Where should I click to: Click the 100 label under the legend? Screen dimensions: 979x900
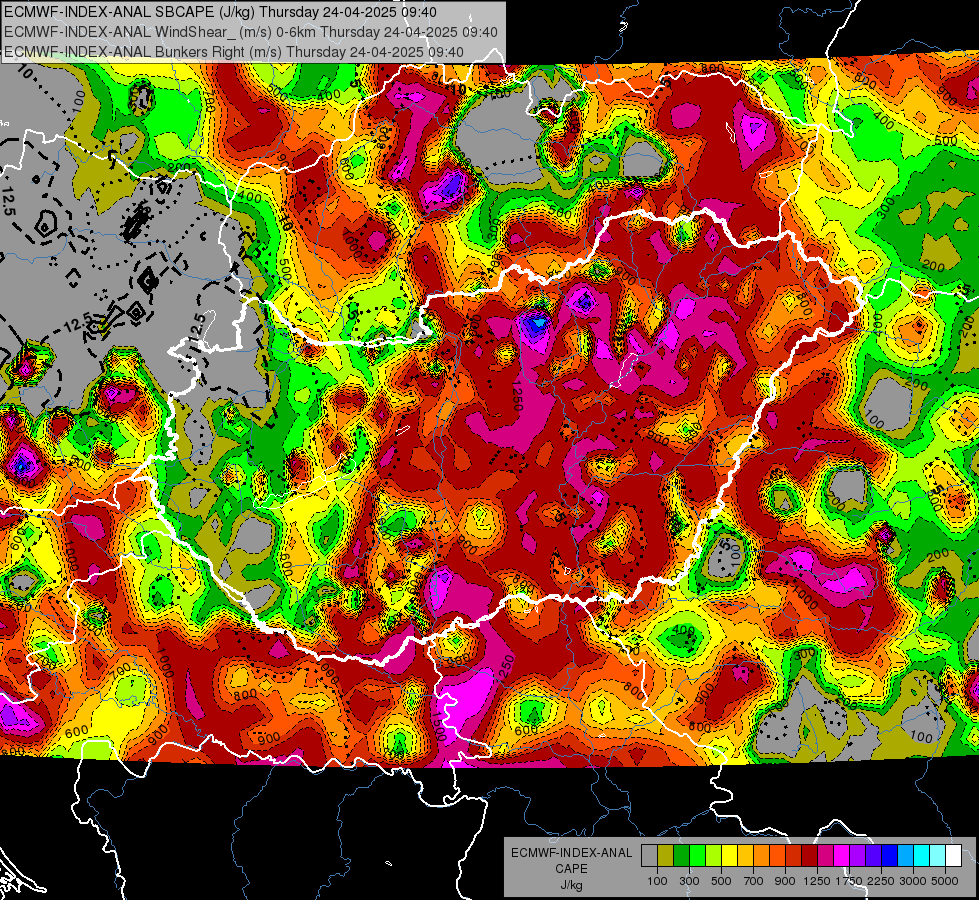(x=657, y=881)
